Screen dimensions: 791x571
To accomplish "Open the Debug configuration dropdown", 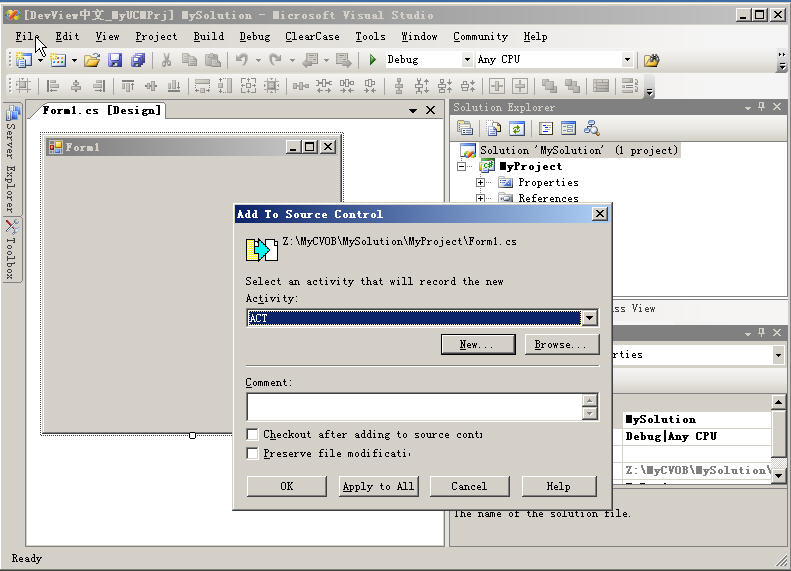I will (x=467, y=60).
